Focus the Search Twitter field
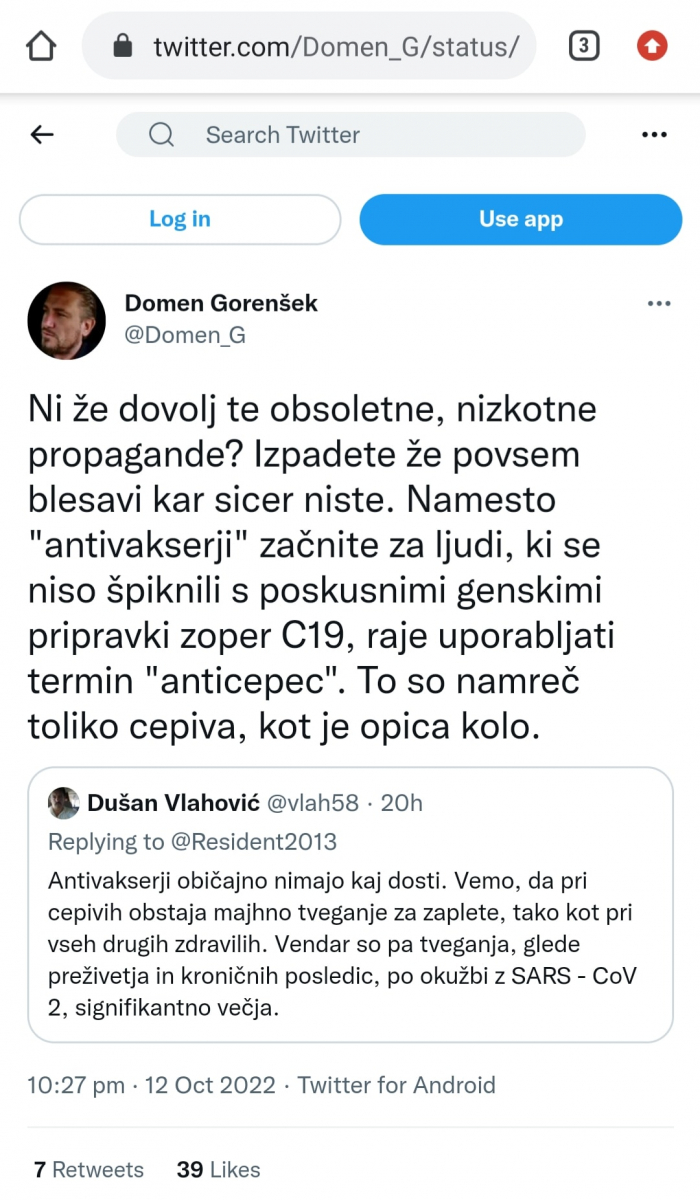This screenshot has height=1200, width=700. (x=350, y=135)
